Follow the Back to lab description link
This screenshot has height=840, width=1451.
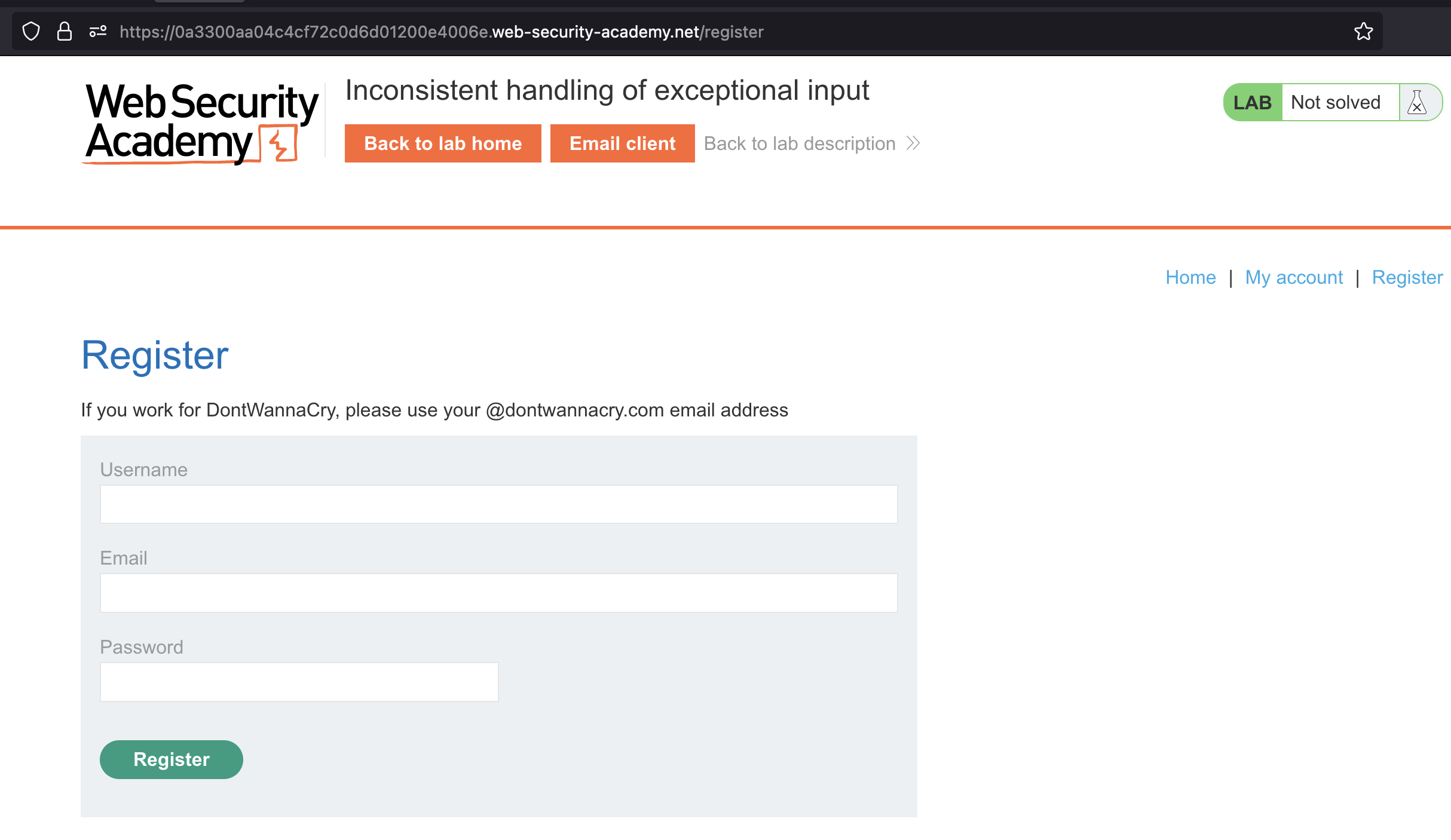(800, 143)
